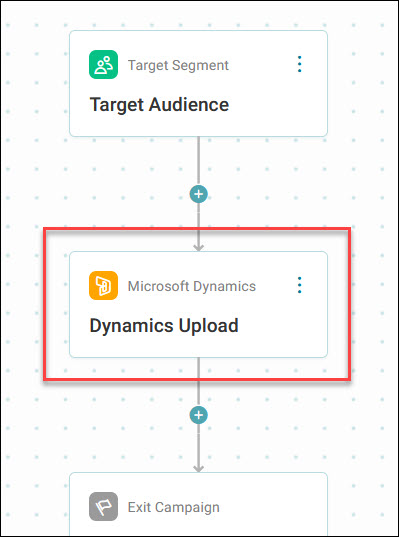Add a step below Target Audience
The image size is (399, 537).
tap(199, 194)
